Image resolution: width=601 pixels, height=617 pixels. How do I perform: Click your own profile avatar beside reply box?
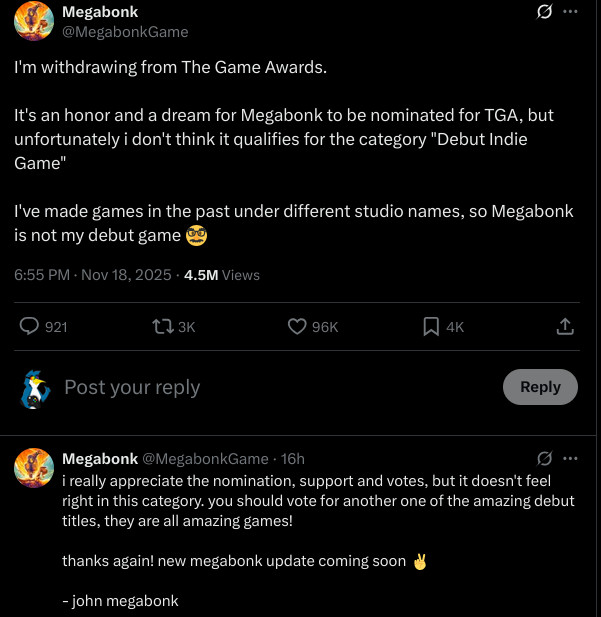click(x=34, y=388)
